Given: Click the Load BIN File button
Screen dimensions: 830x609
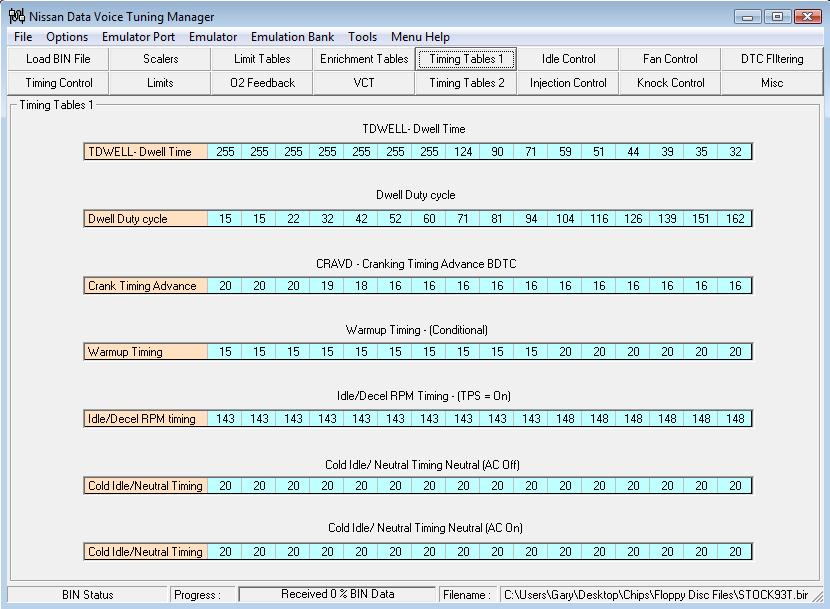Looking at the screenshot, I should pyautogui.click(x=58, y=59).
